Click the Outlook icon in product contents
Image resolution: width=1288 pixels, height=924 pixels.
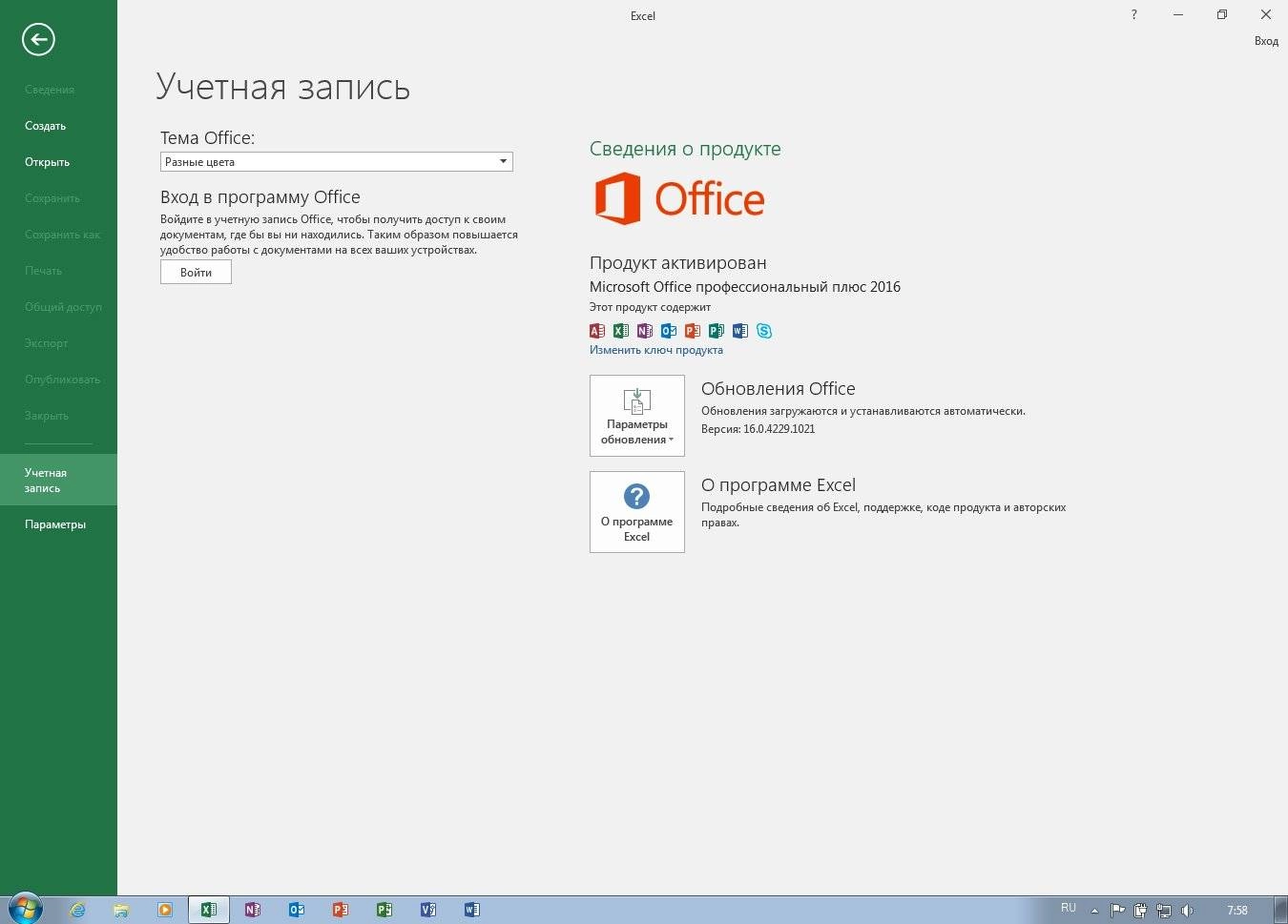pyautogui.click(x=669, y=331)
